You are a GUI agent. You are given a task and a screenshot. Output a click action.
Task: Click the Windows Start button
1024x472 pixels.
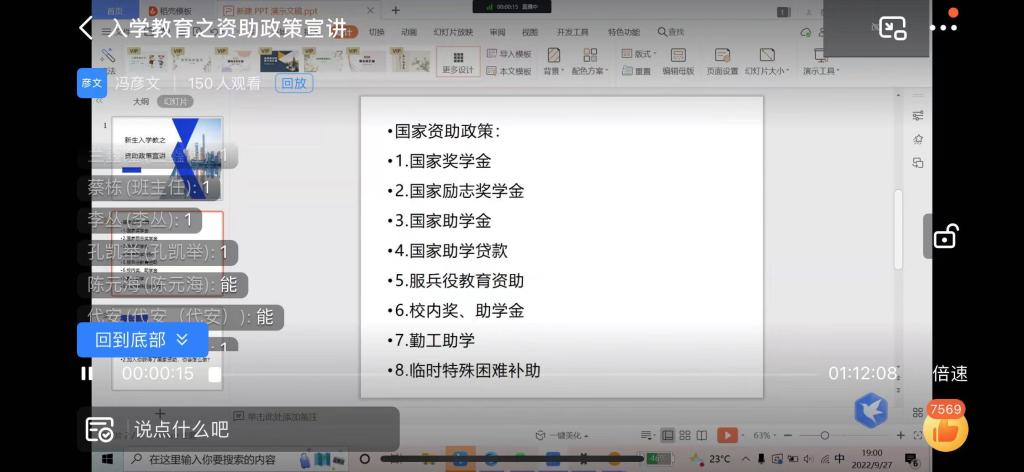[107, 459]
